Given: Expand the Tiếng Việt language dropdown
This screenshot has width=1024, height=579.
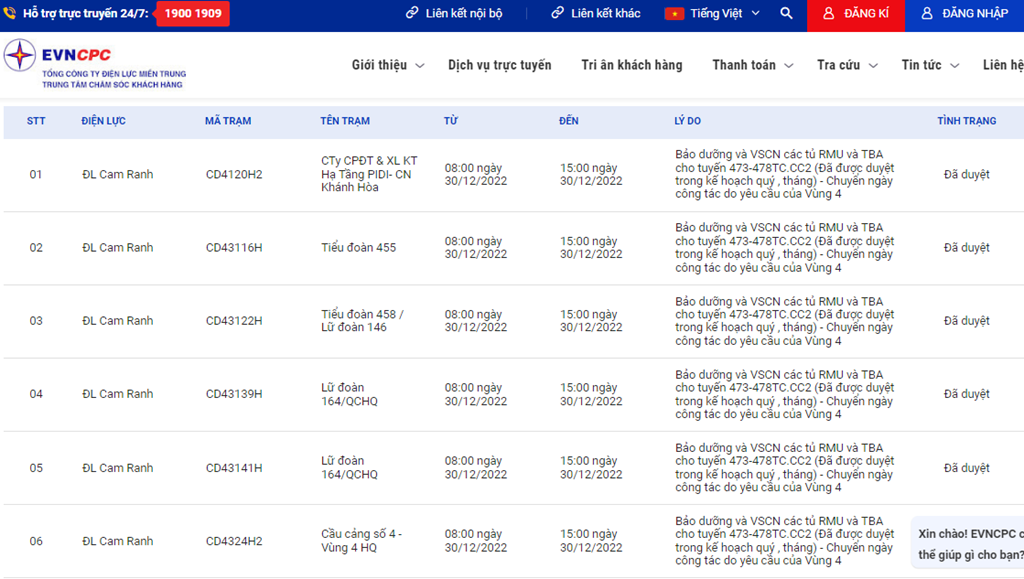Looking at the screenshot, I should click(x=755, y=14).
